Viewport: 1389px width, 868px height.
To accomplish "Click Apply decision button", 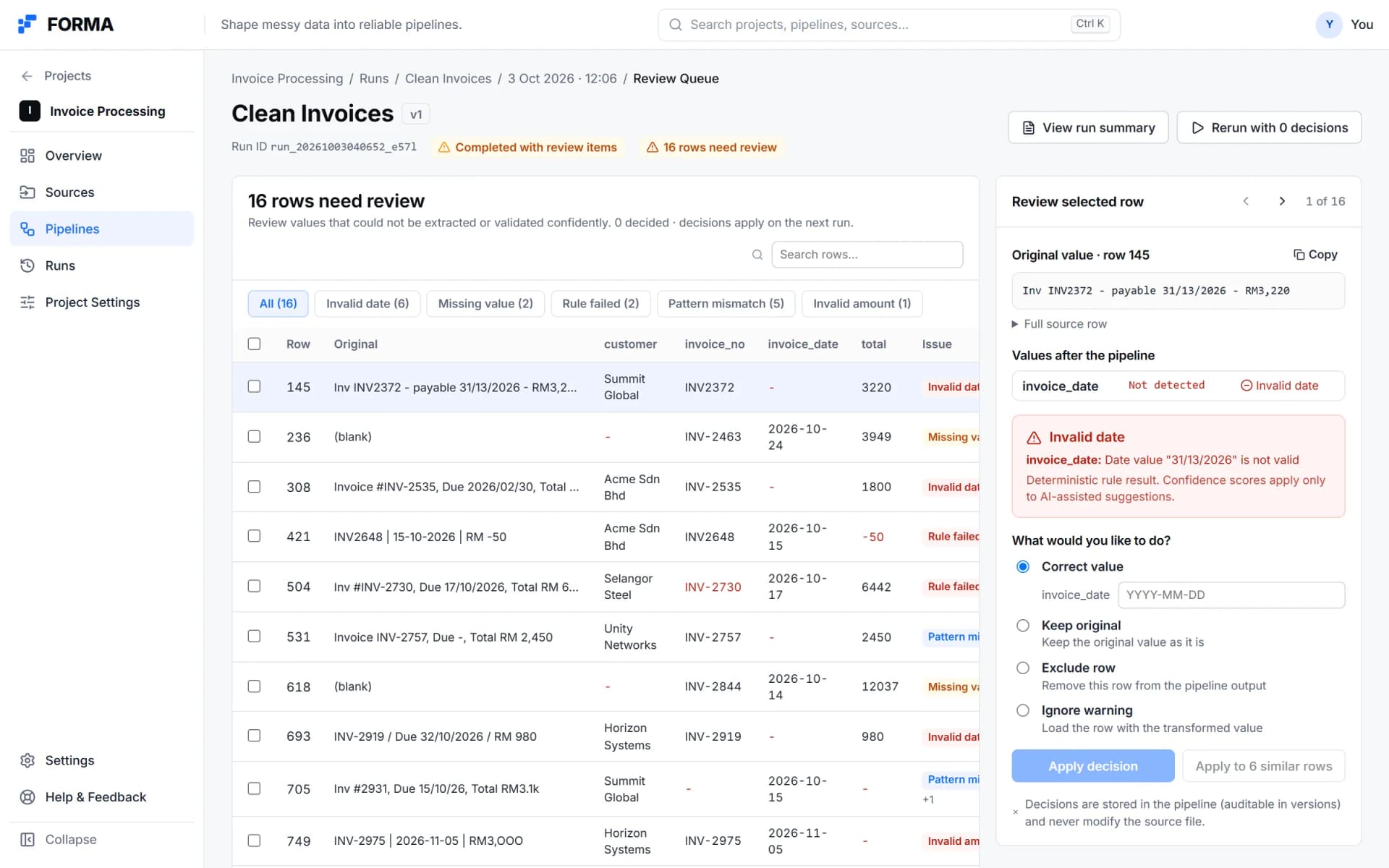I will click(1093, 766).
